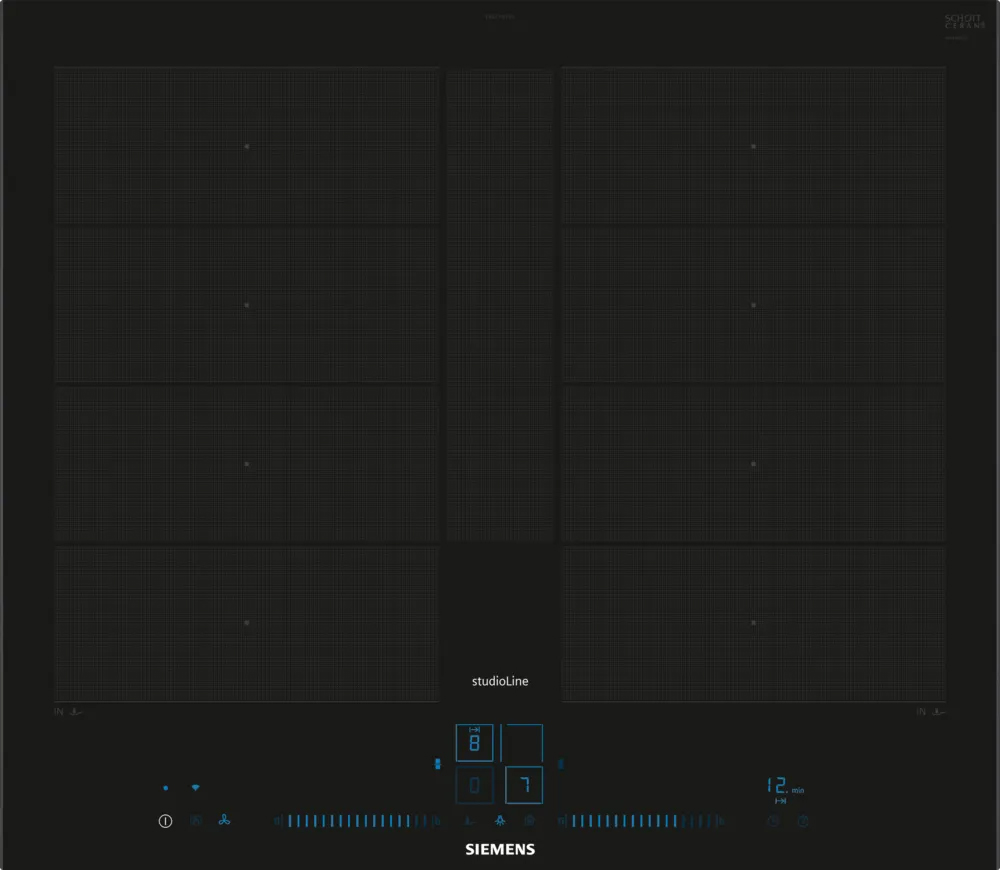Tap the Wi-Fi Home Connect indicator
Screen dimensions: 1000x870
tap(196, 788)
